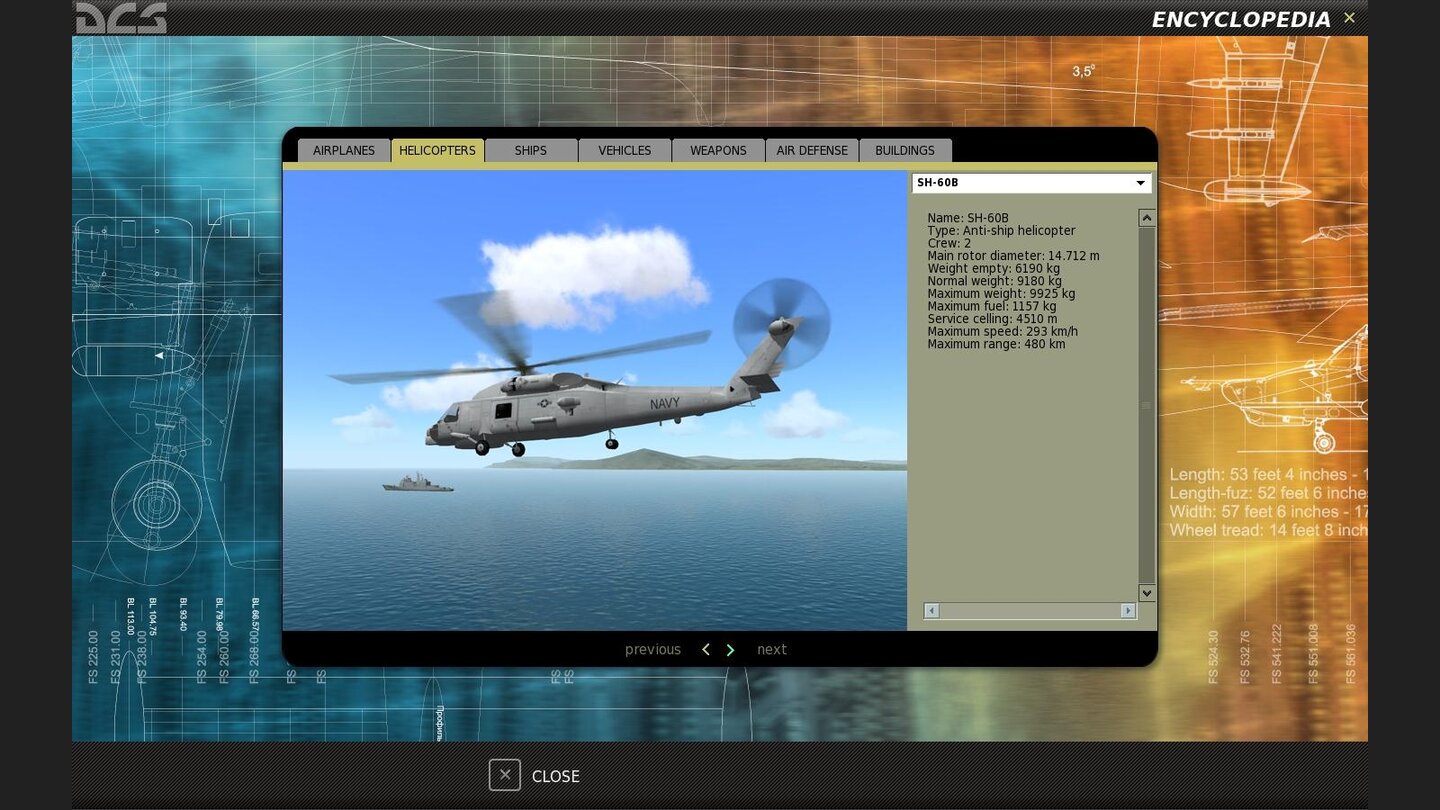Image resolution: width=1440 pixels, height=810 pixels.
Task: Click 'Maximum weight: 9925 kg' line
Action: (1001, 294)
